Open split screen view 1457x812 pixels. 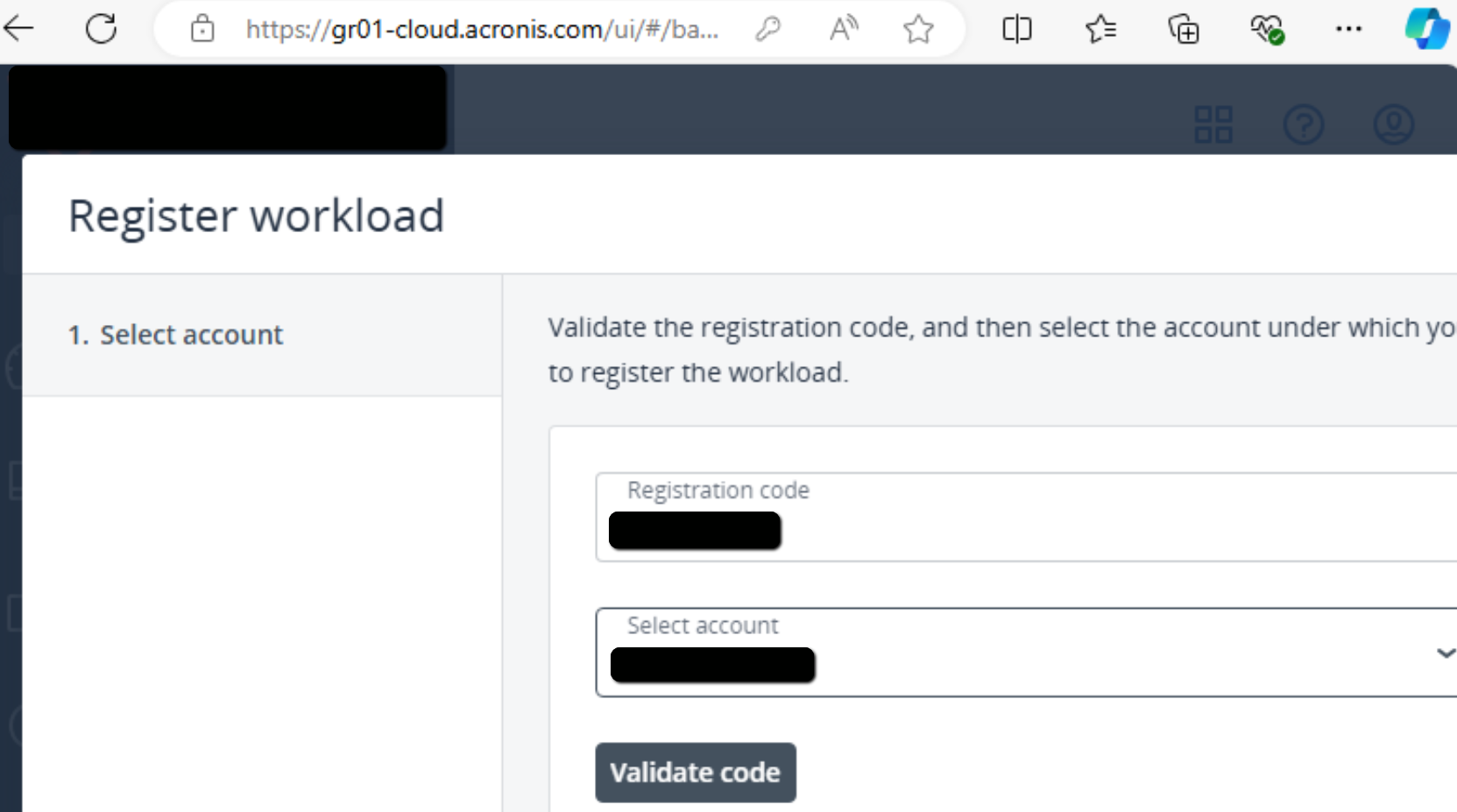[x=1016, y=29]
